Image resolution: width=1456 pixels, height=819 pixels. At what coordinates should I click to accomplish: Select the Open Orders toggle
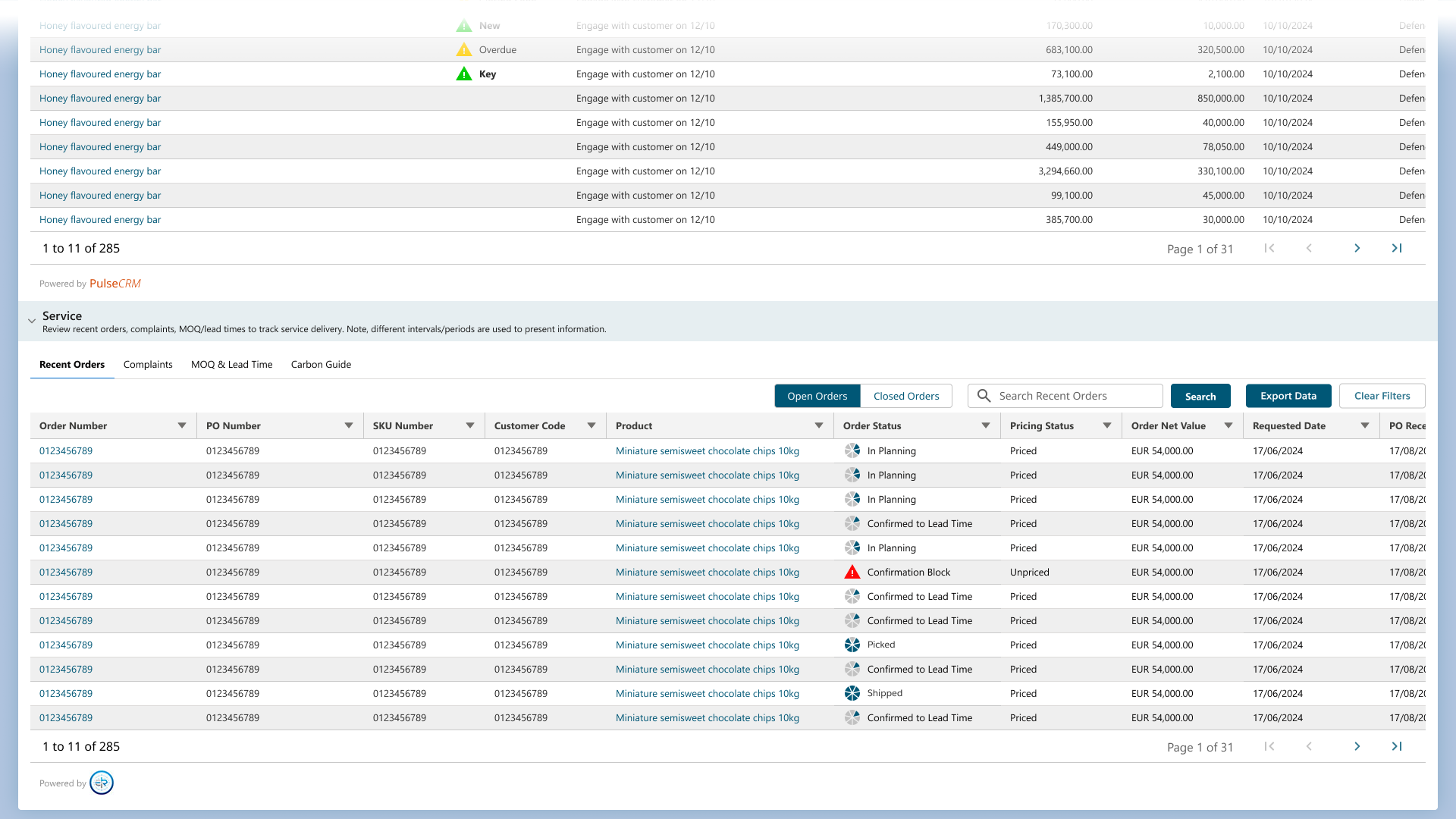coord(817,396)
